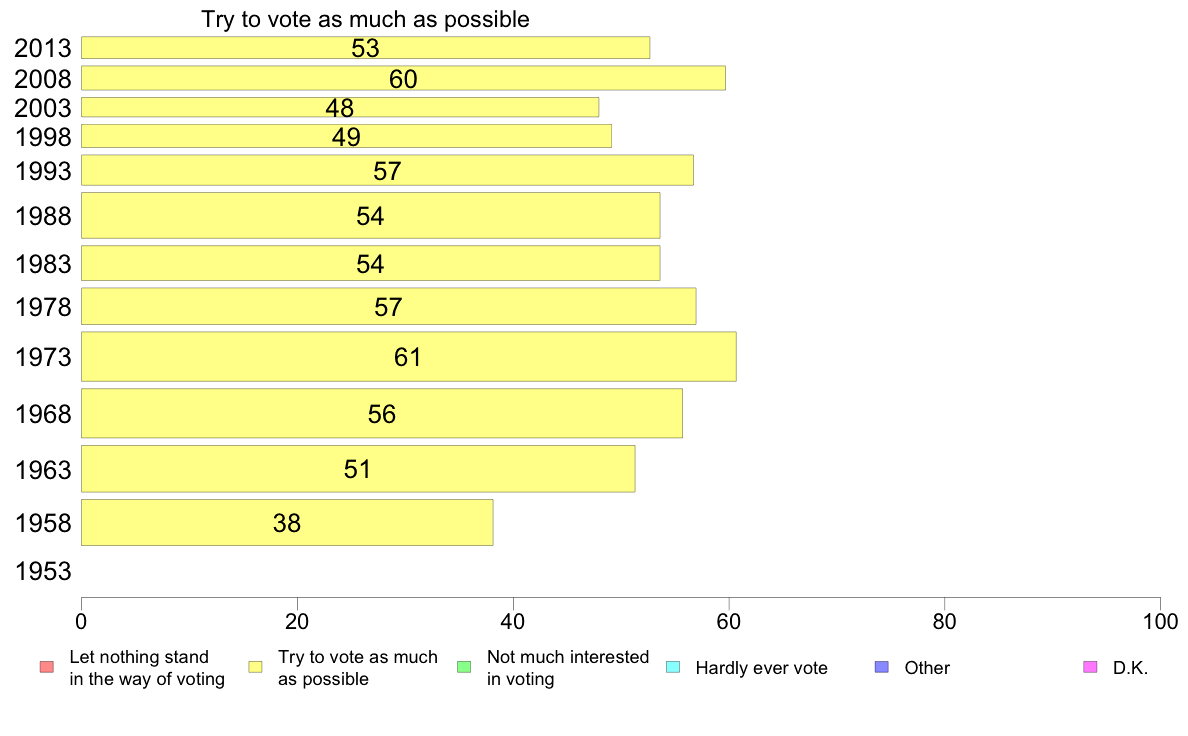
Task: Click the D.K. legend label
Action: [1130, 668]
